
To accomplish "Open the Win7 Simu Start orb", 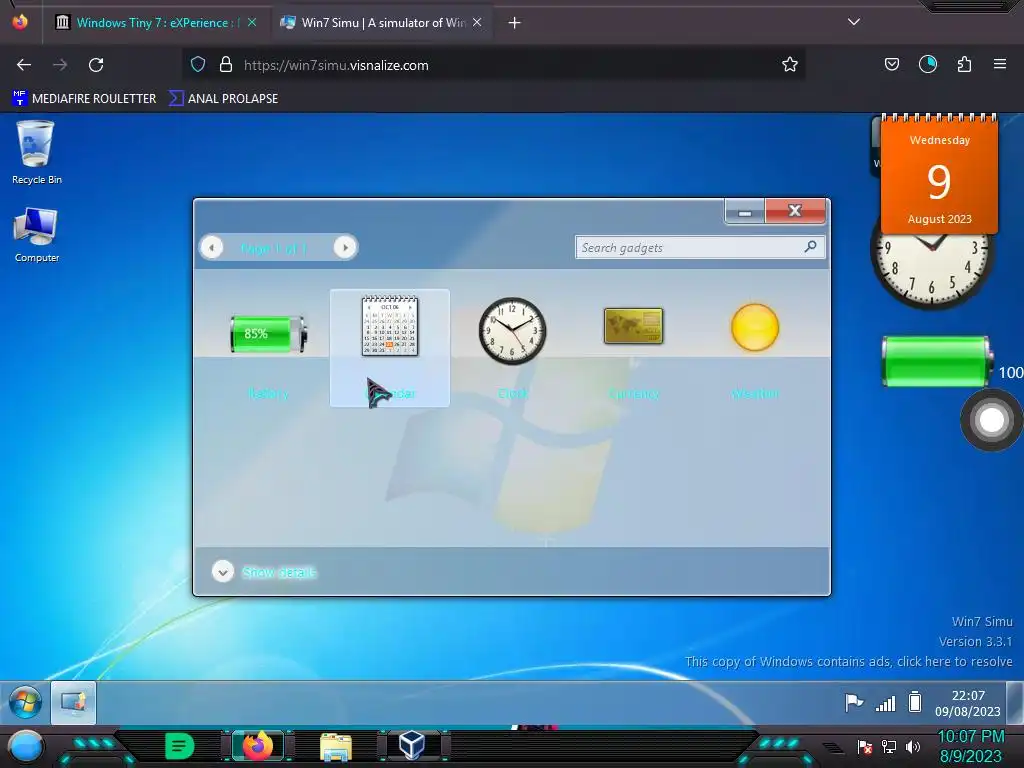I will coord(25,703).
